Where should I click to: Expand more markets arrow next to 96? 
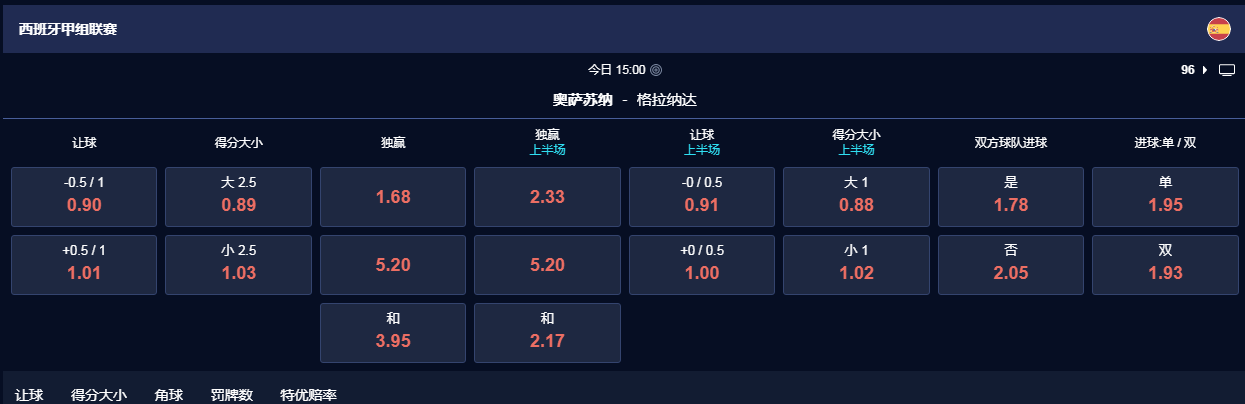click(x=1204, y=70)
